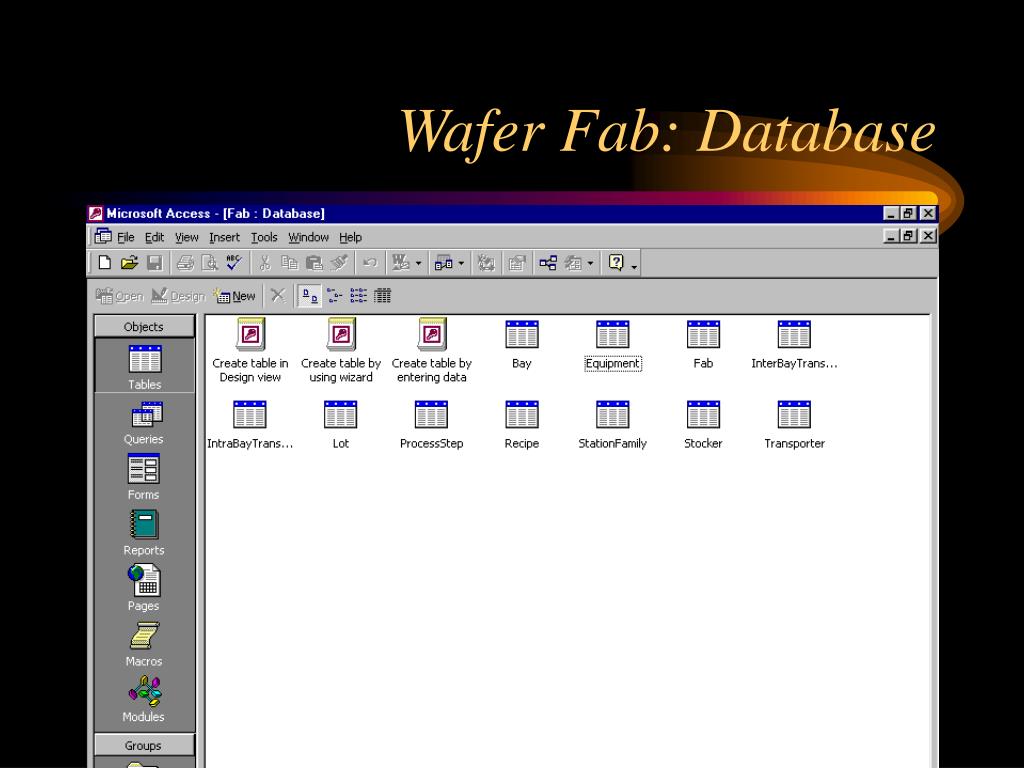1024x768 pixels.
Task: Select Pages in the Objects bar
Action: coord(144,588)
